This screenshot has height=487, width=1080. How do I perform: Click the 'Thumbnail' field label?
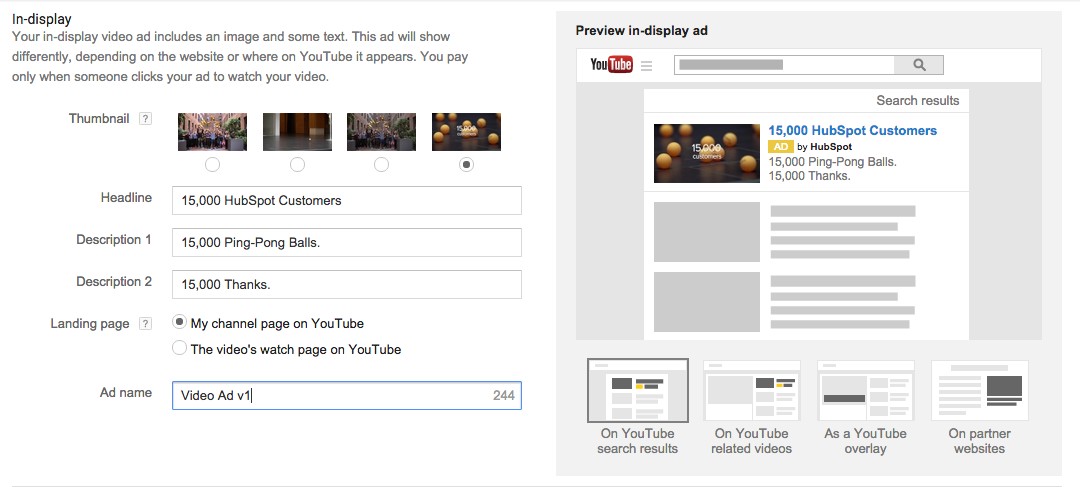pyautogui.click(x=99, y=118)
